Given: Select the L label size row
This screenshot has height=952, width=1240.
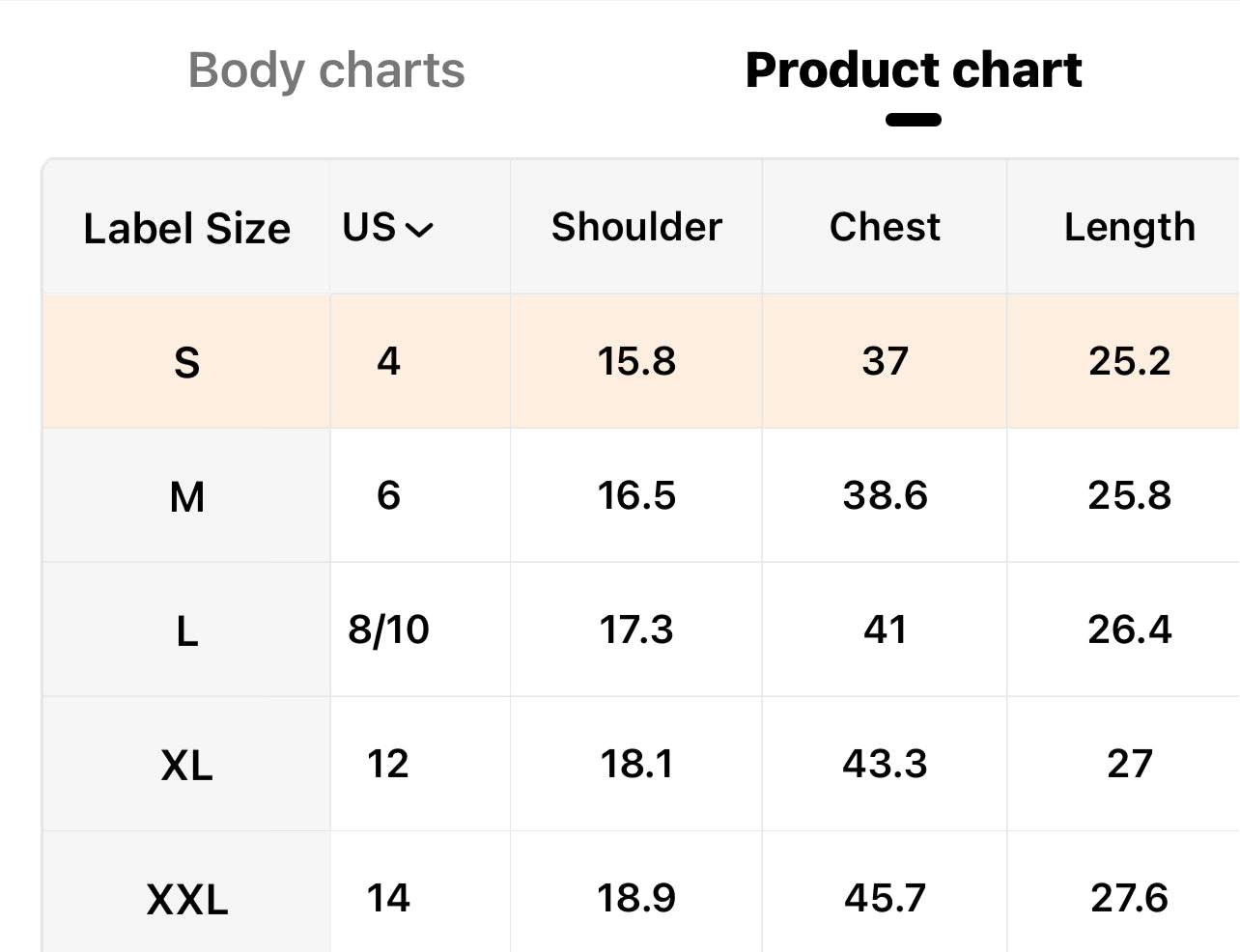Looking at the screenshot, I should point(641,630).
